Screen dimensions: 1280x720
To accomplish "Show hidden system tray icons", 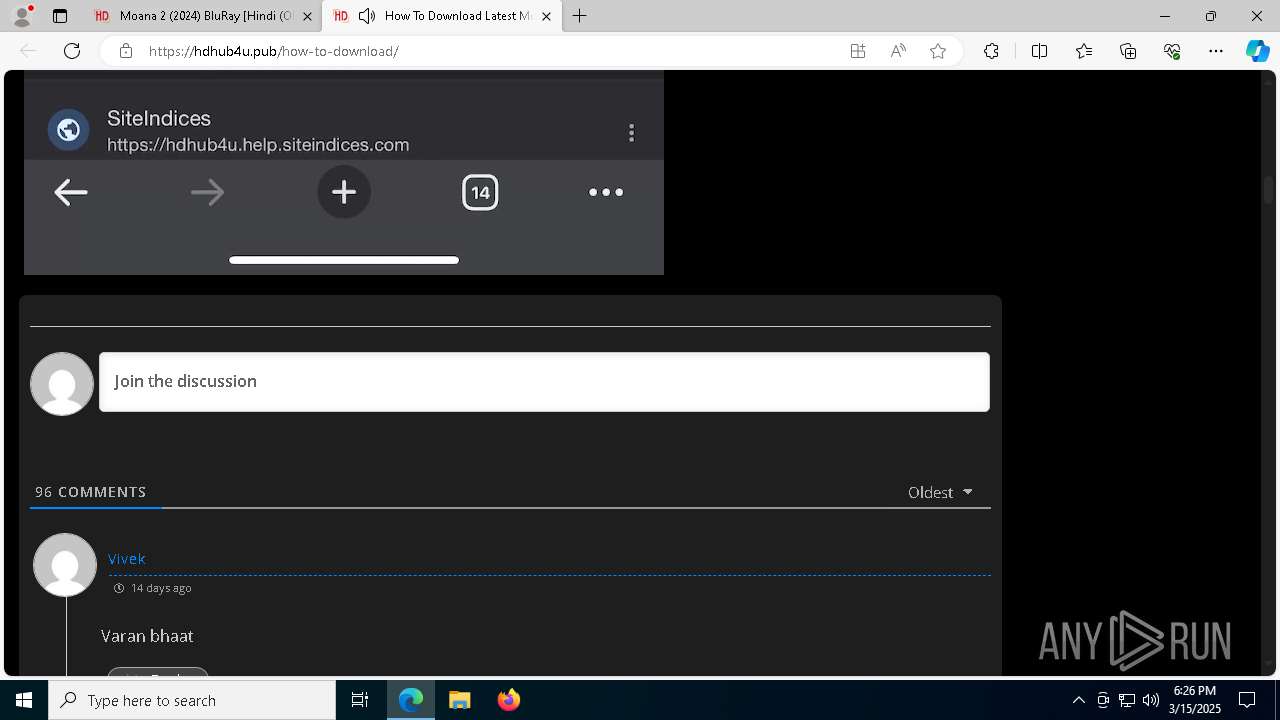I will point(1078,700).
